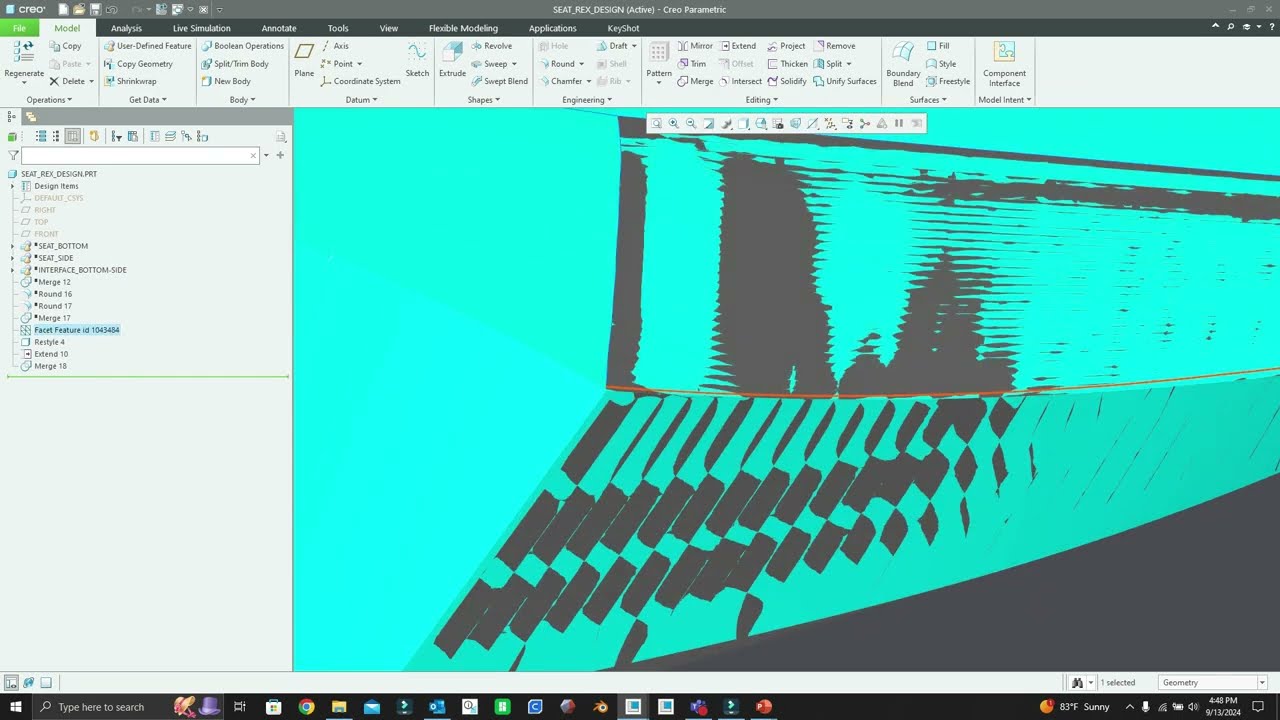Click the Shrinkwrap tool
1280x720 pixels.
tap(130, 81)
